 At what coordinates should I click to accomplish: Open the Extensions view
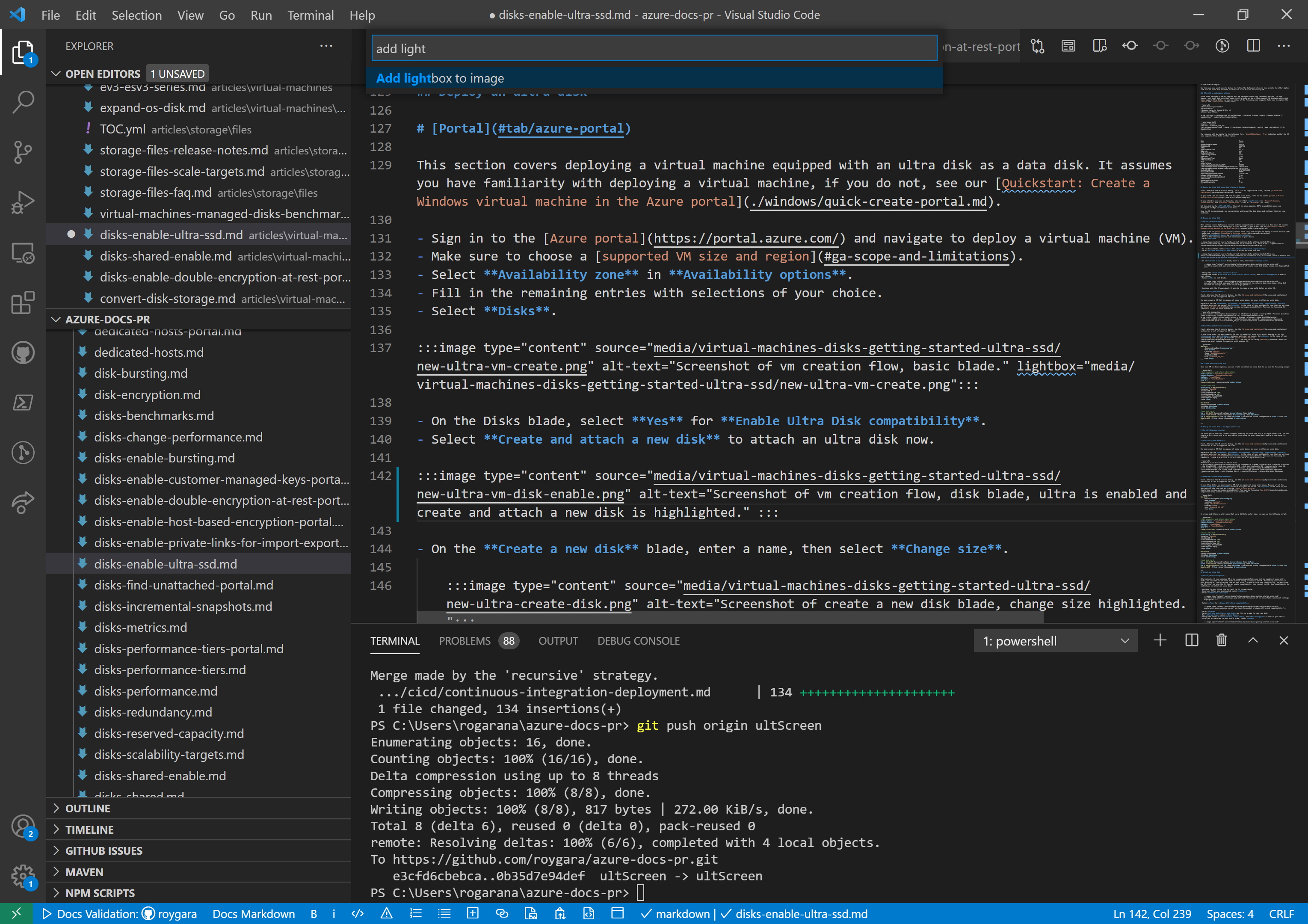[x=23, y=303]
